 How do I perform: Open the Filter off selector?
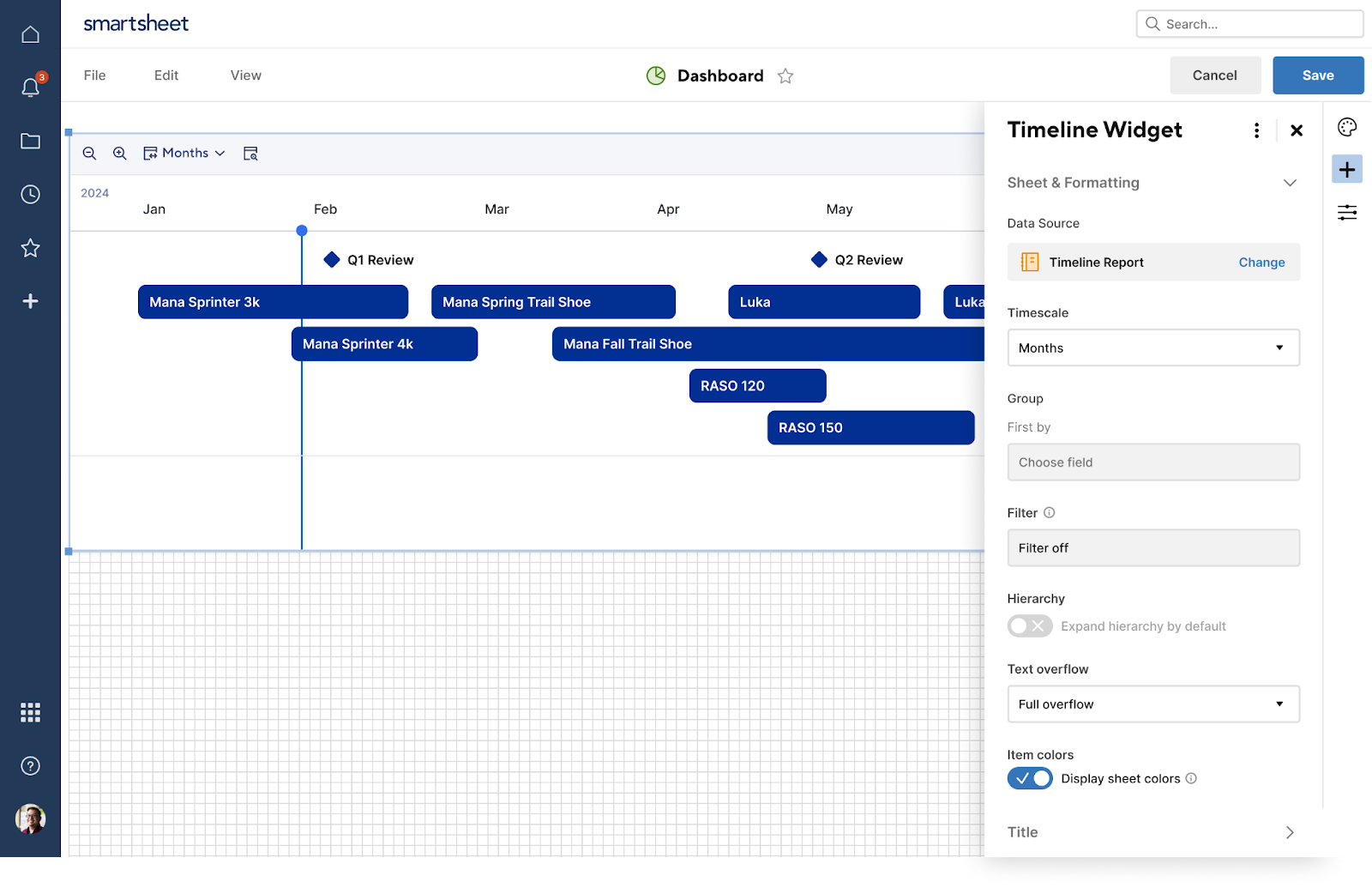[1153, 547]
